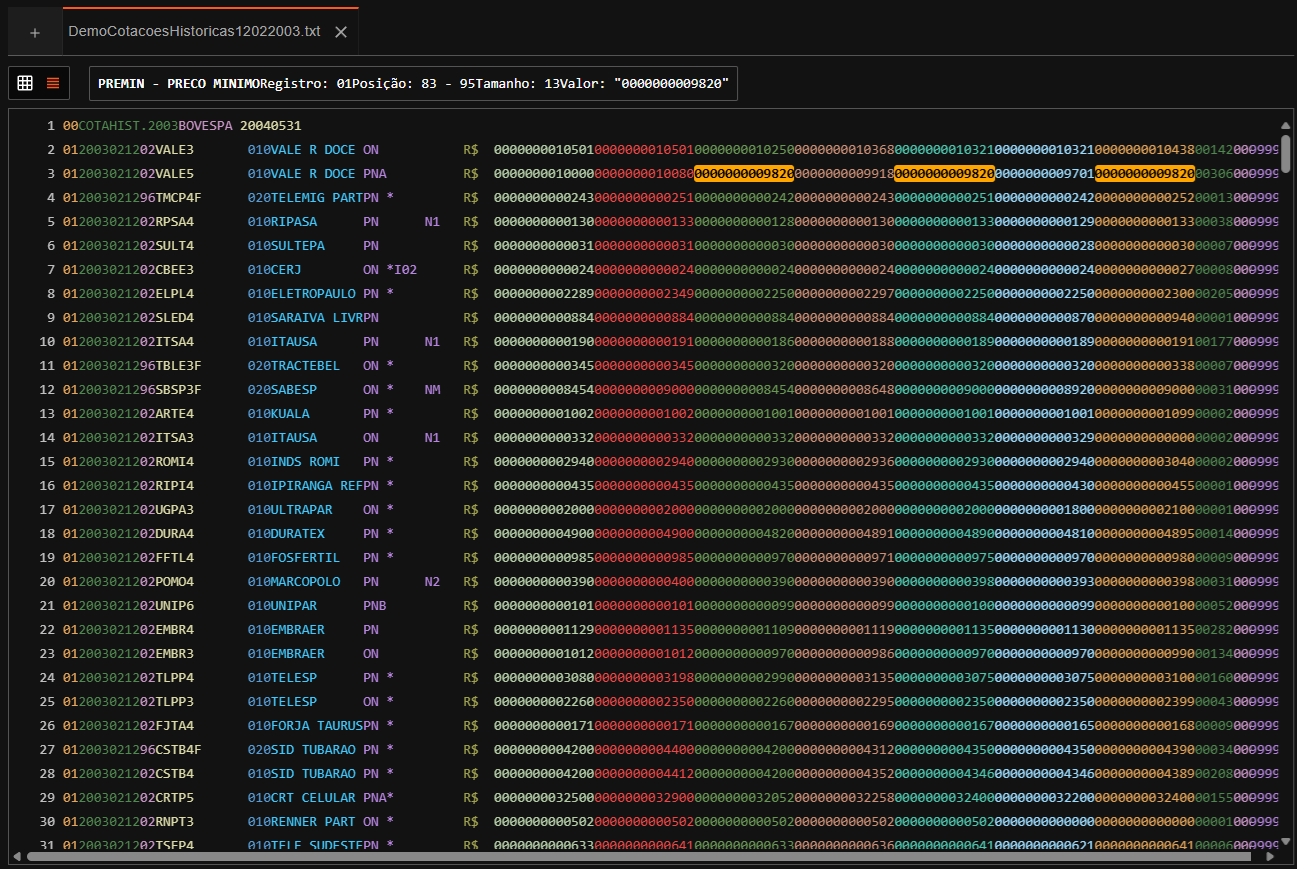Click the company name RENNER PART
The image size is (1297, 869).
point(313,822)
